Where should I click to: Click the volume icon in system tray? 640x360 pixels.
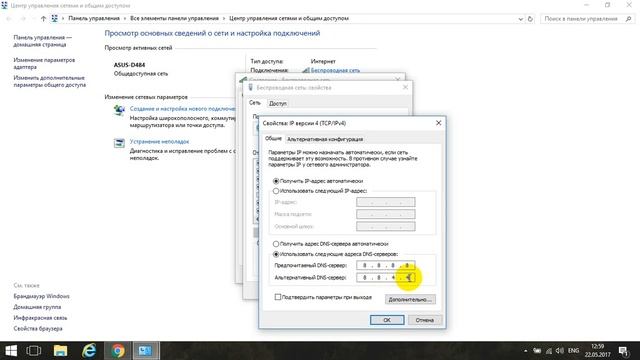[560, 351]
